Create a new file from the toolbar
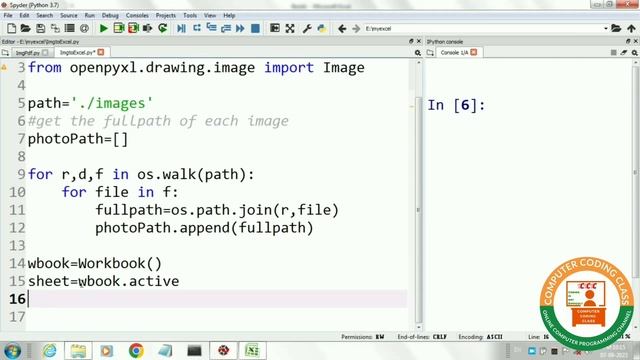This screenshot has width=640, height=360. click(x=11, y=28)
